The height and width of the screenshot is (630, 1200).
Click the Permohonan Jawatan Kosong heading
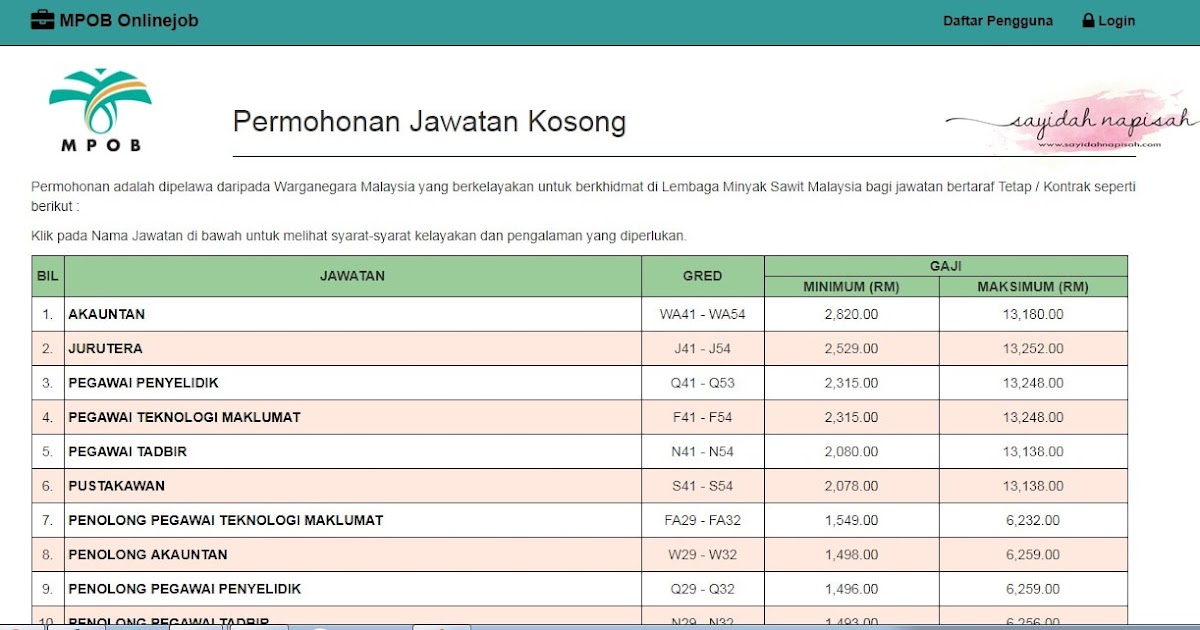click(429, 122)
